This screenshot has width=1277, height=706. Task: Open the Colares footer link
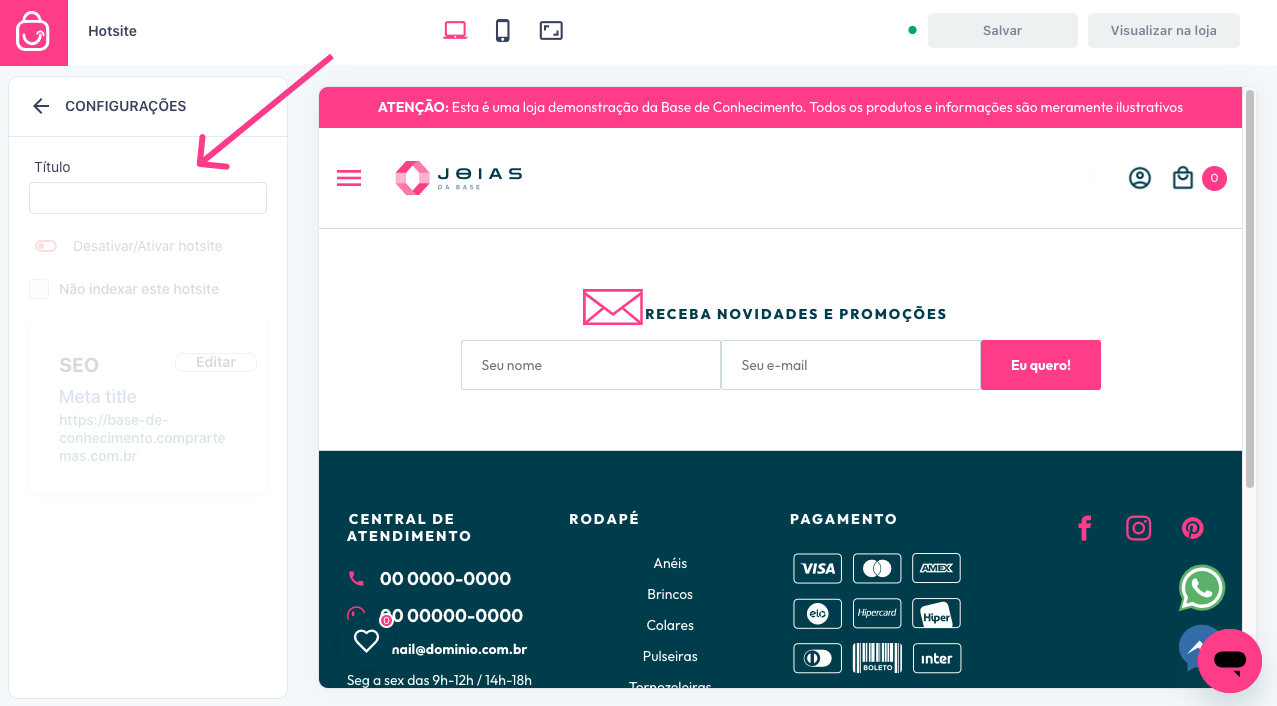(x=670, y=625)
